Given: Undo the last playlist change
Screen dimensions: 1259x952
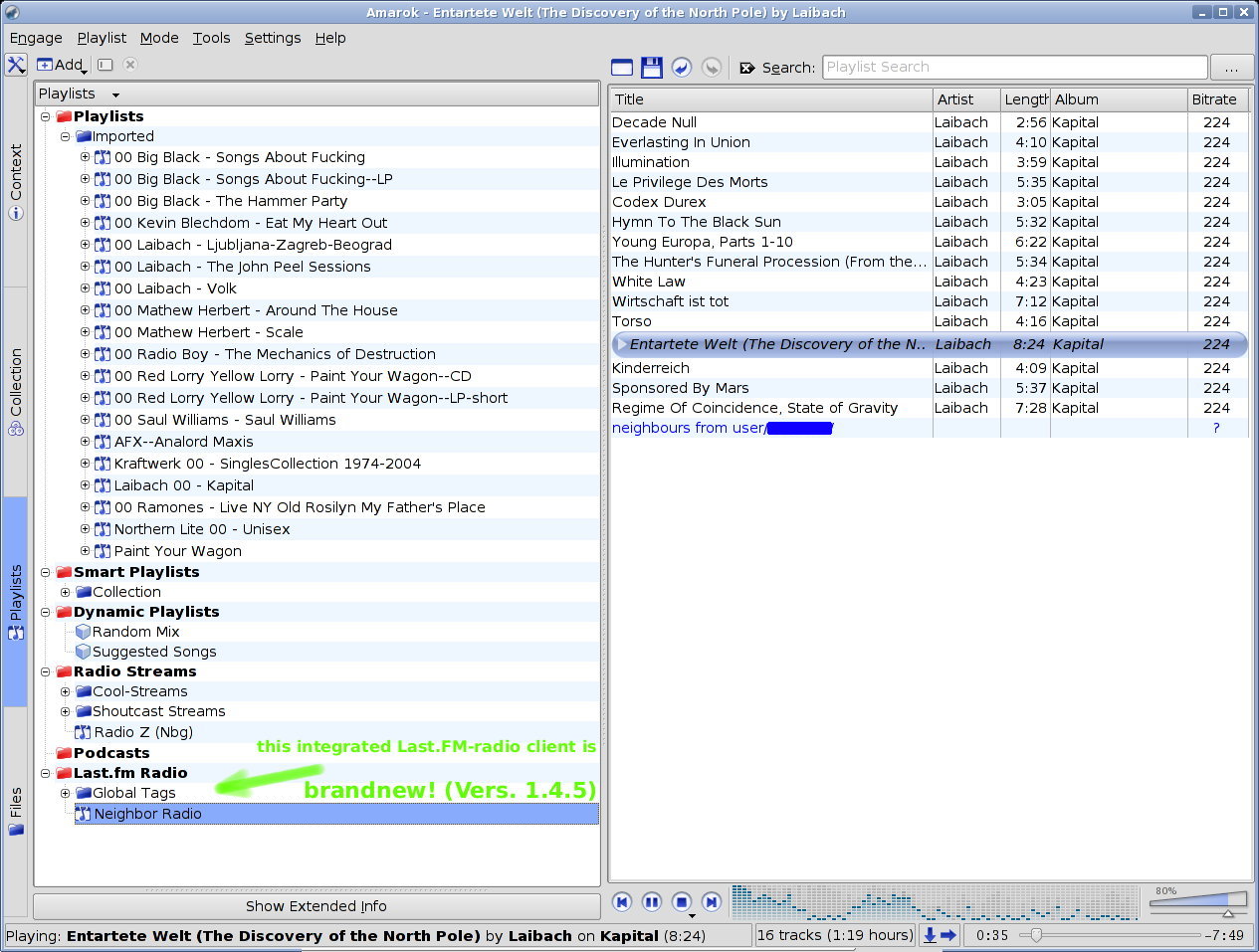Looking at the screenshot, I should [x=682, y=68].
